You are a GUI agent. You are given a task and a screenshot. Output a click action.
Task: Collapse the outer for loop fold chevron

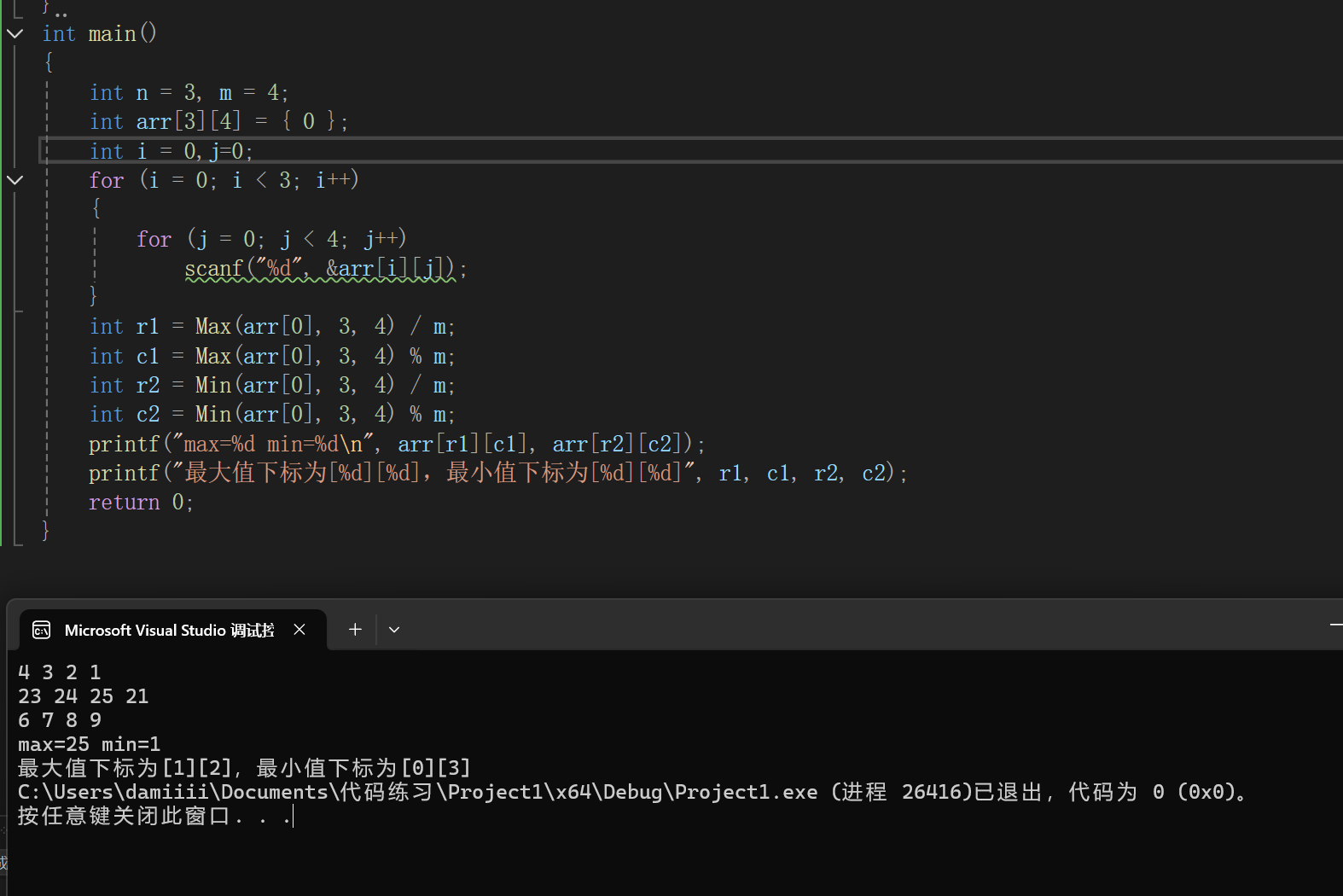15,180
